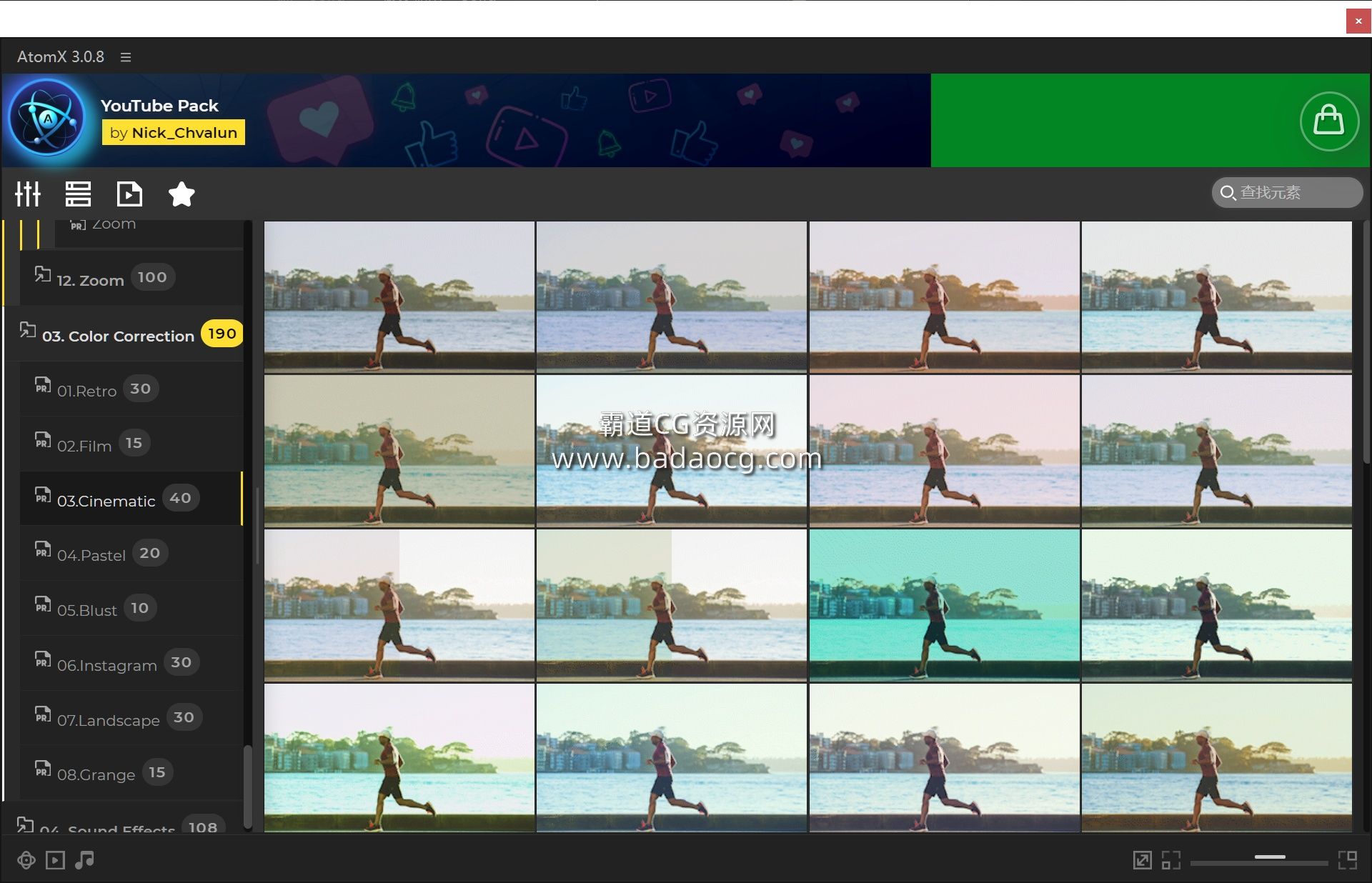The width and height of the screenshot is (1372, 883).
Task: Select the last thumbnail in top row
Action: pos(1216,296)
